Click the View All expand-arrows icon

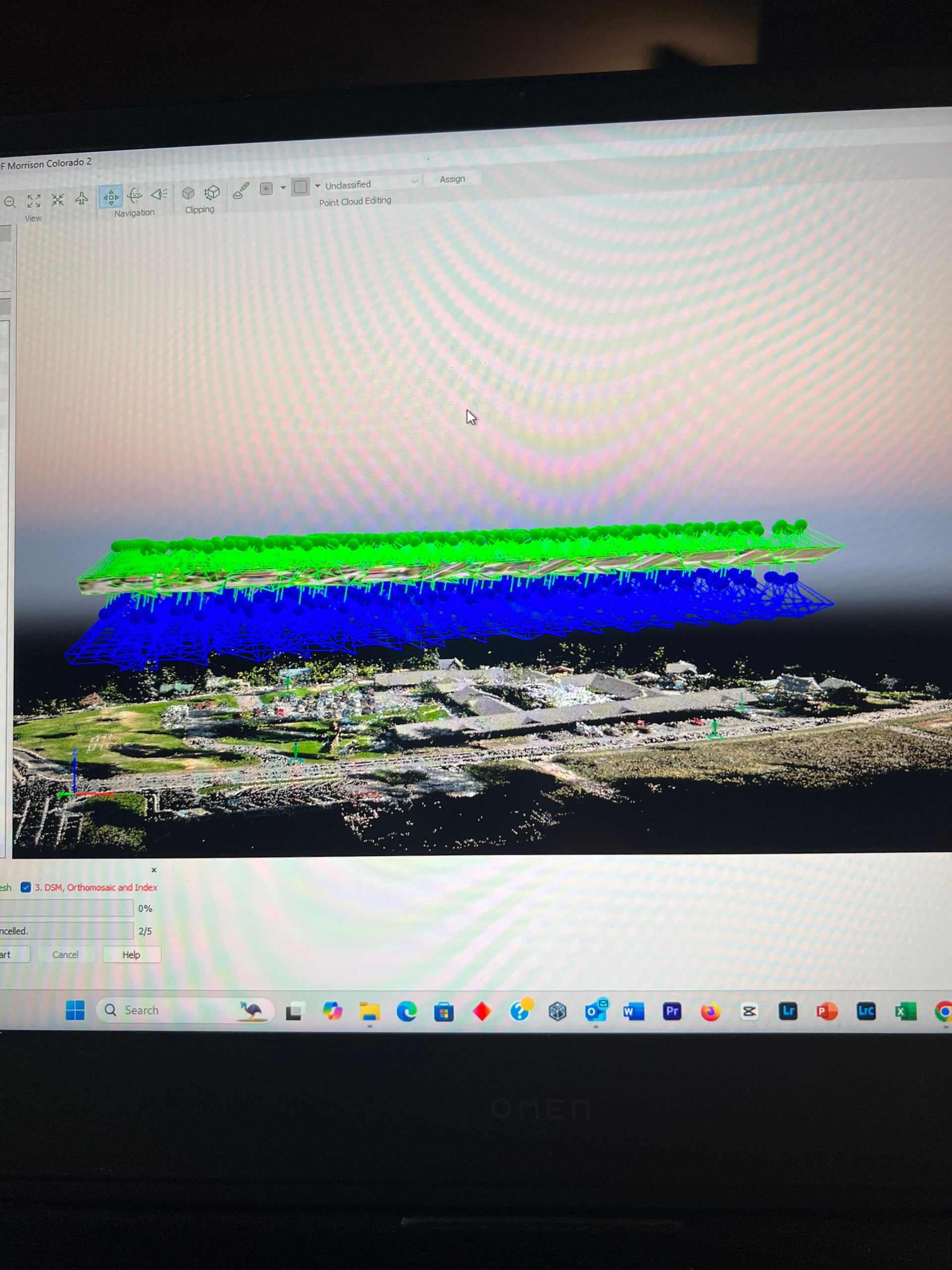pyautogui.click(x=34, y=200)
